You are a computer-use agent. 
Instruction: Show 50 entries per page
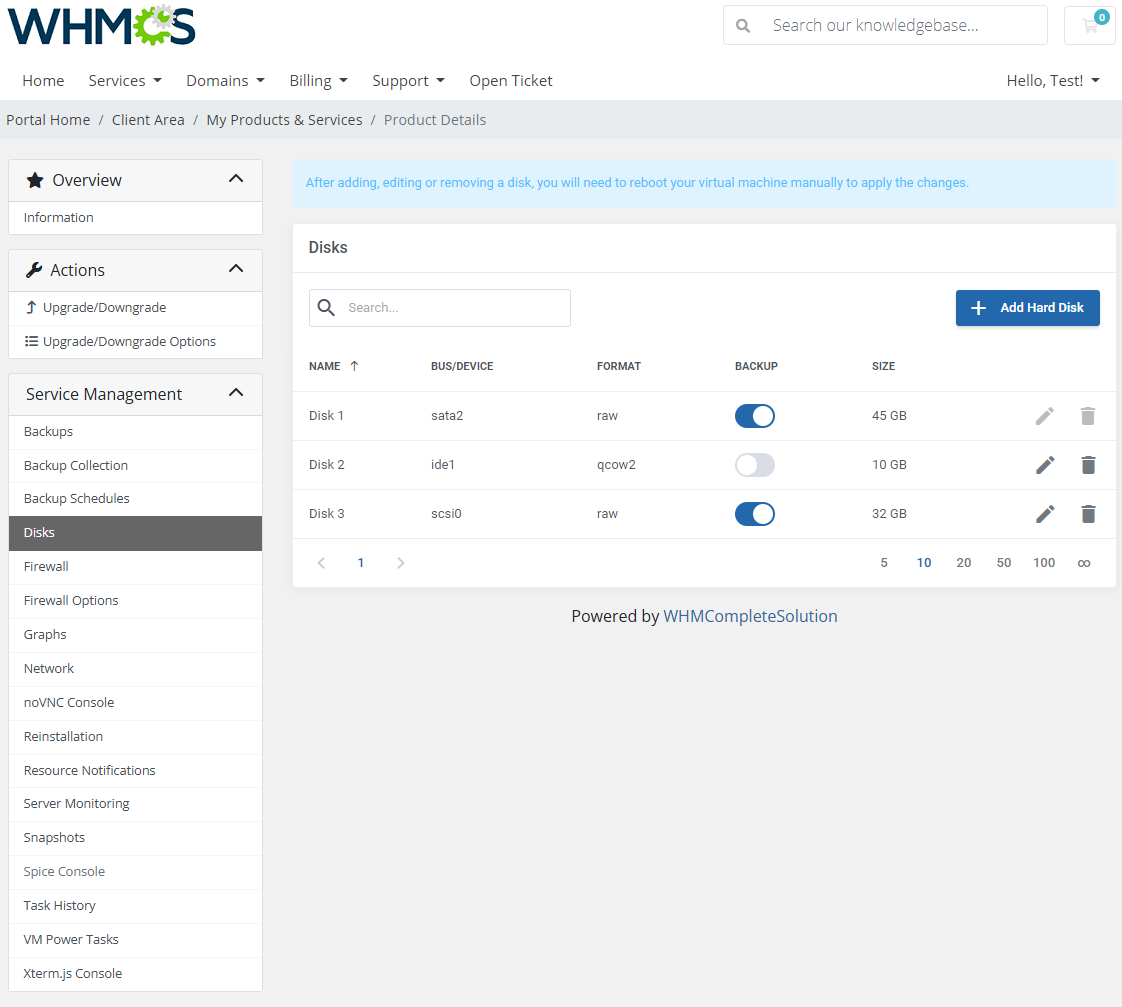point(1004,563)
